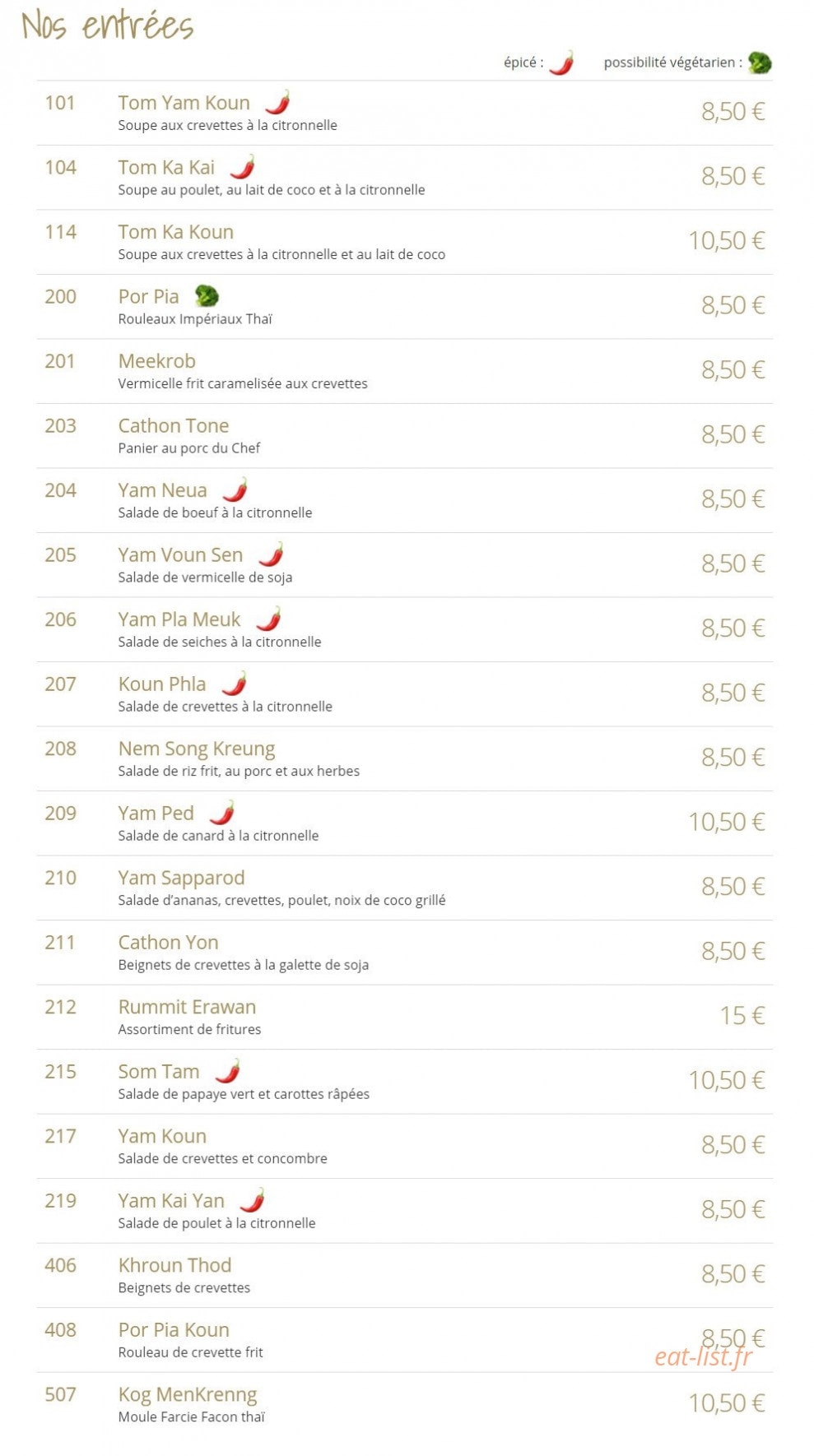Click the chili pepper beside Yam Voun Sen
This screenshot has width=814, height=1456.
[x=272, y=554]
